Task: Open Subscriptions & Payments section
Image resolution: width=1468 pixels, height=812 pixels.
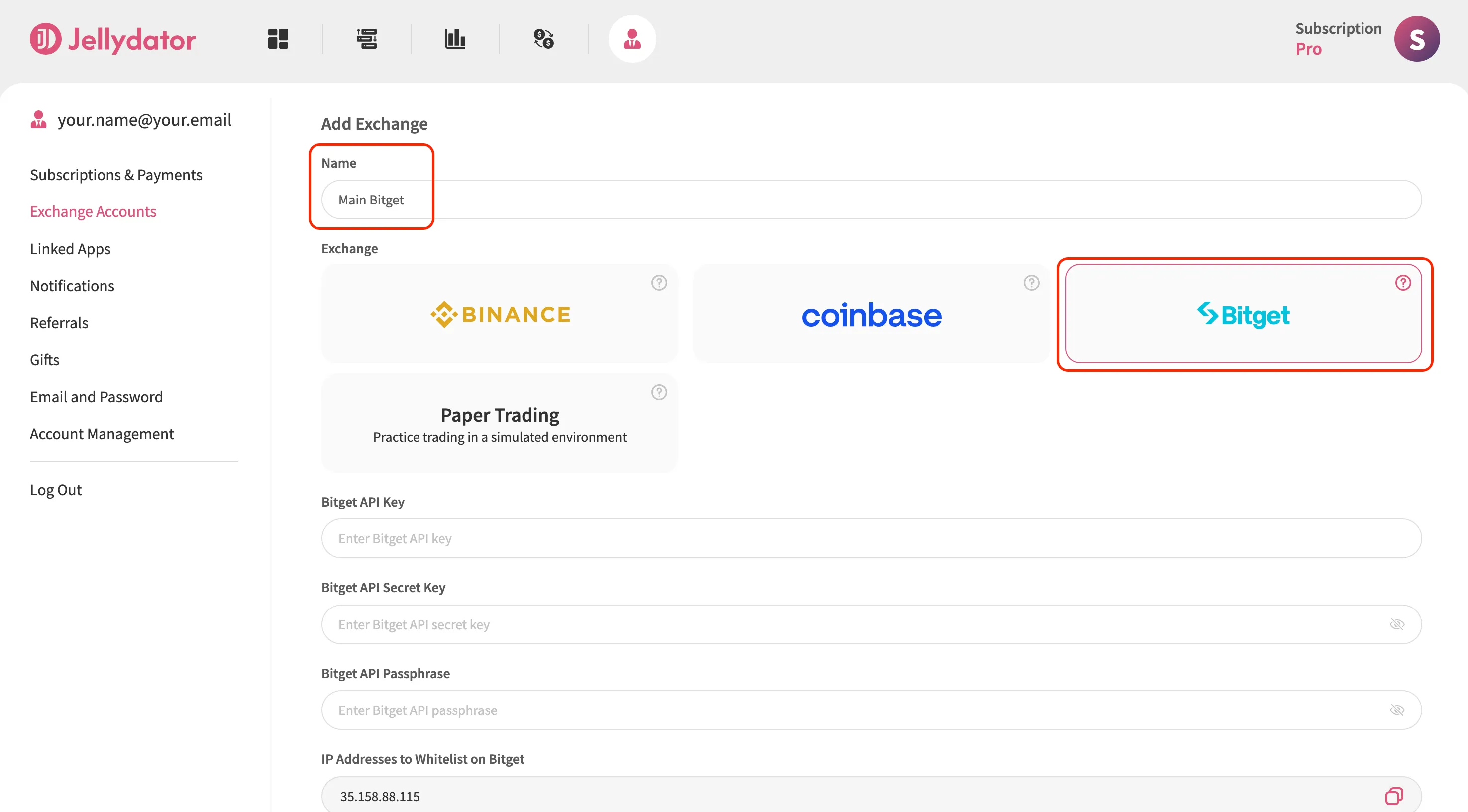Action: 116,174
